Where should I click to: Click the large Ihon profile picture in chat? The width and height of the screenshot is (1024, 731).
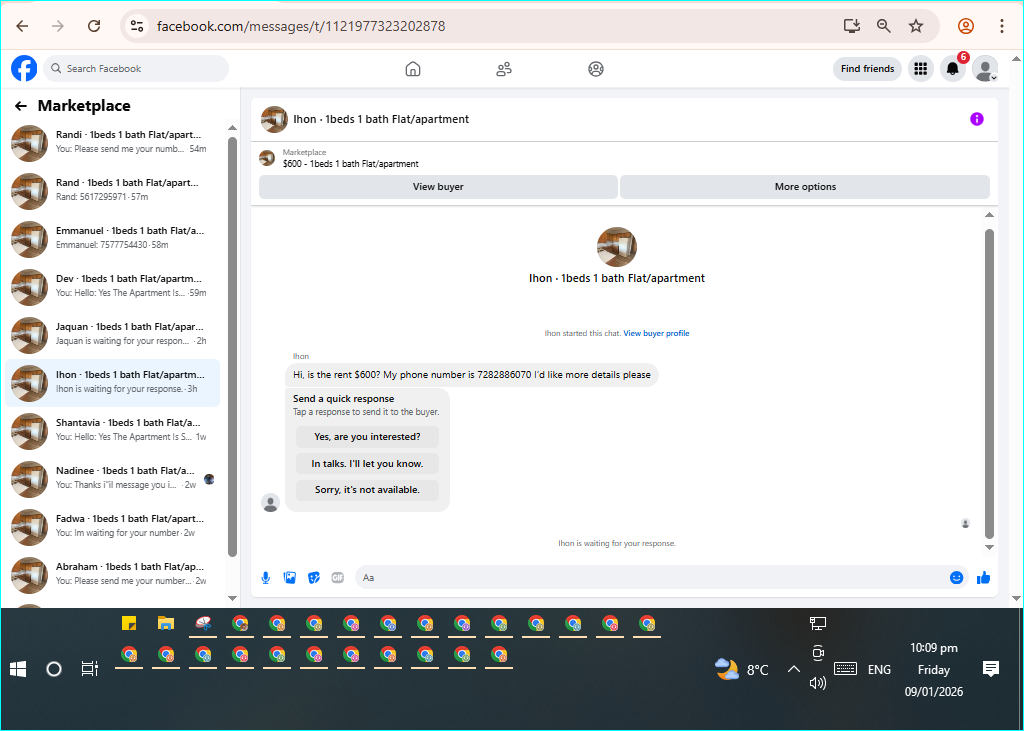click(616, 247)
